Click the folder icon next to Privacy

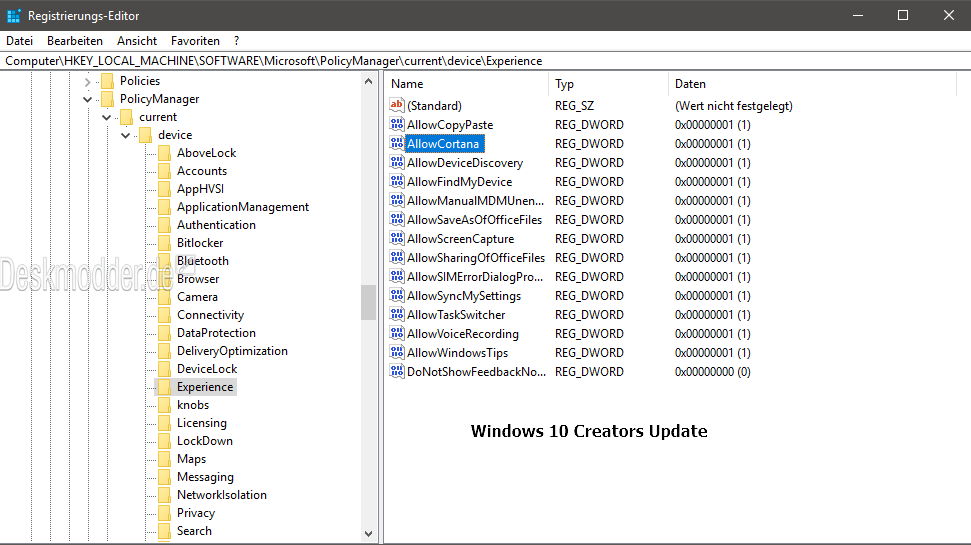click(x=165, y=513)
